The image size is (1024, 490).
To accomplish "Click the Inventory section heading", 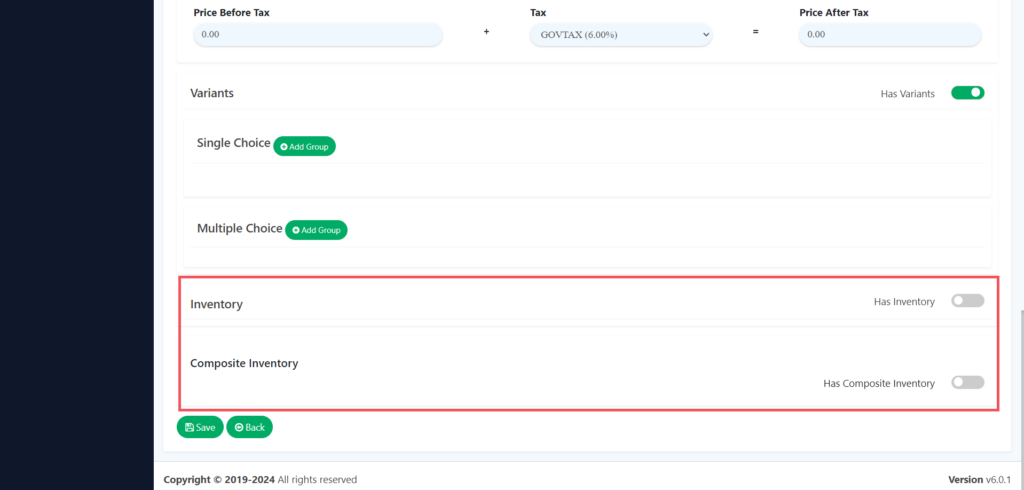I will (x=216, y=304).
